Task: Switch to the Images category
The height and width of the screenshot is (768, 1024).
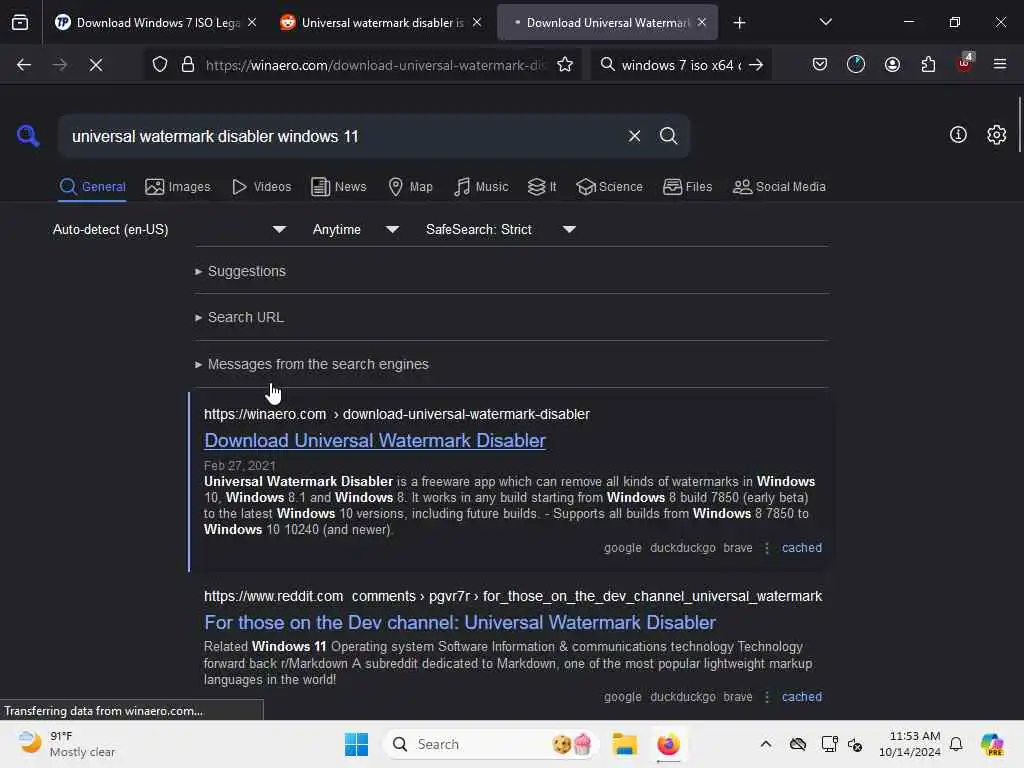Action: [178, 187]
